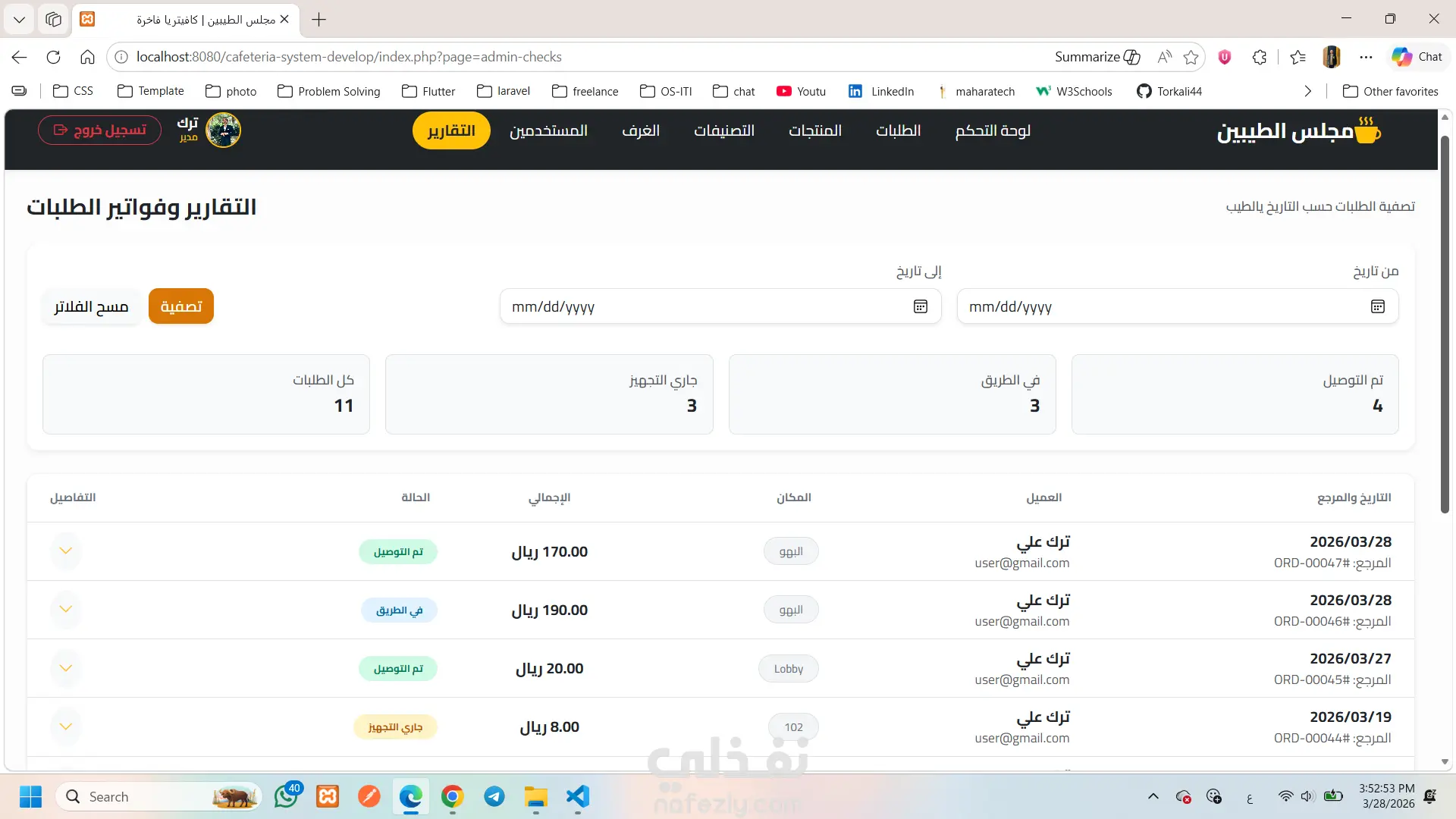Open the 'المنتجات' navigation tab
Image resolution: width=1456 pixels, height=819 pixels.
(x=814, y=130)
